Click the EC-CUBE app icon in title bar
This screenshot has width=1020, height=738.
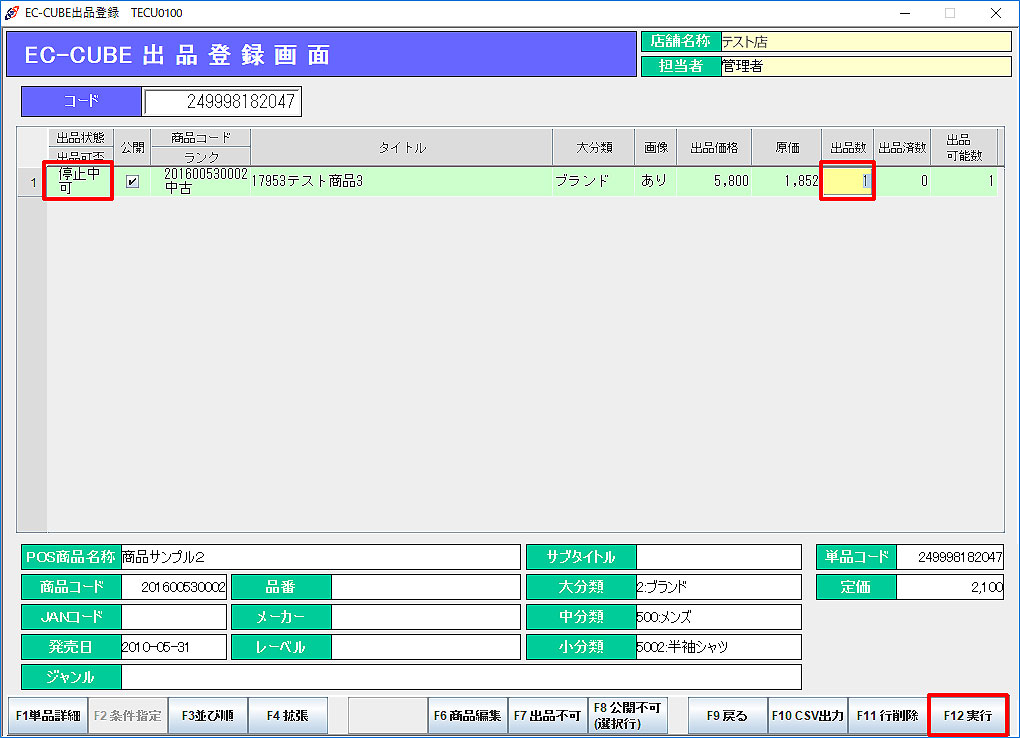(x=12, y=13)
